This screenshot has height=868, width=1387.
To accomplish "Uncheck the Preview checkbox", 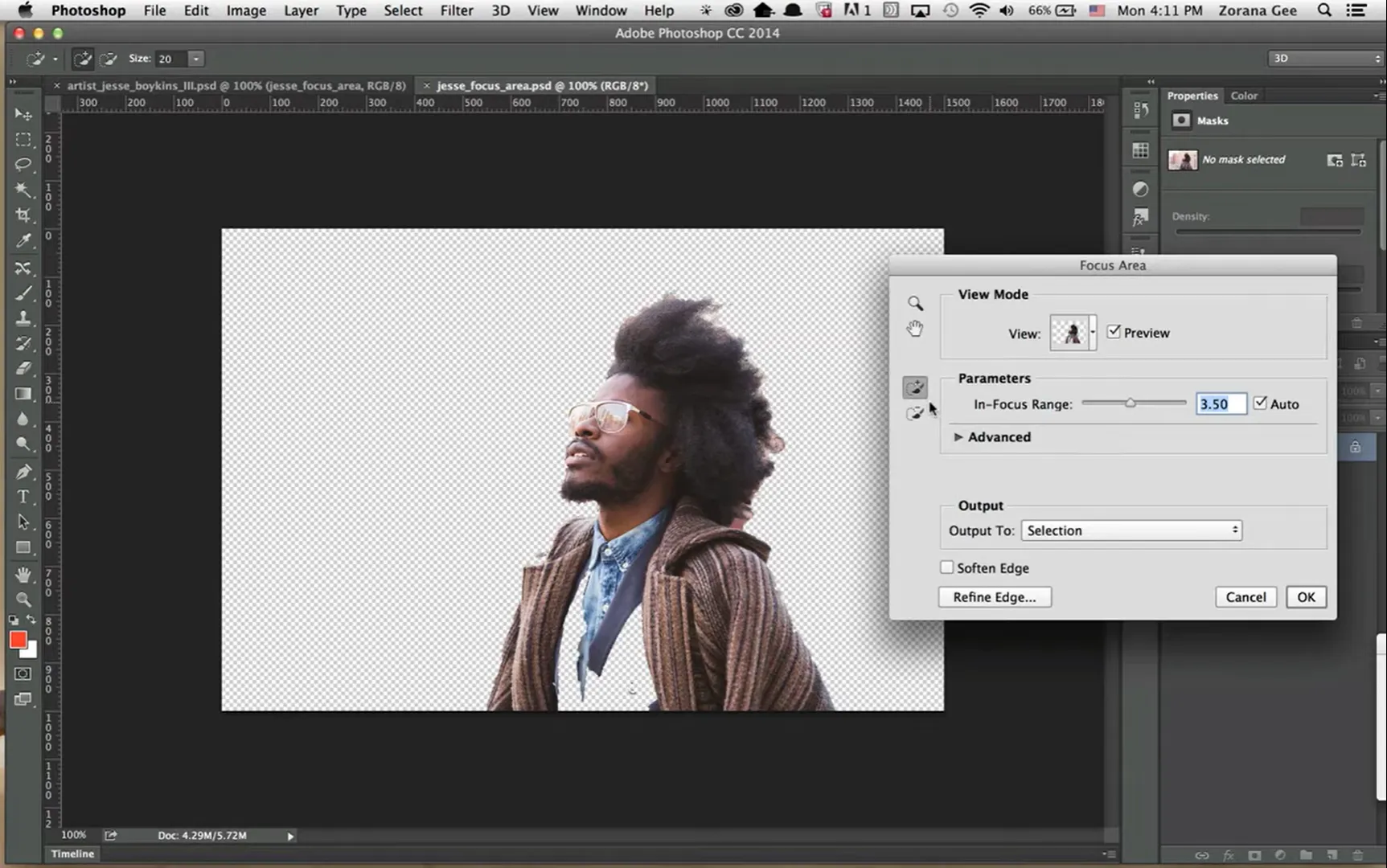I will [x=1114, y=332].
